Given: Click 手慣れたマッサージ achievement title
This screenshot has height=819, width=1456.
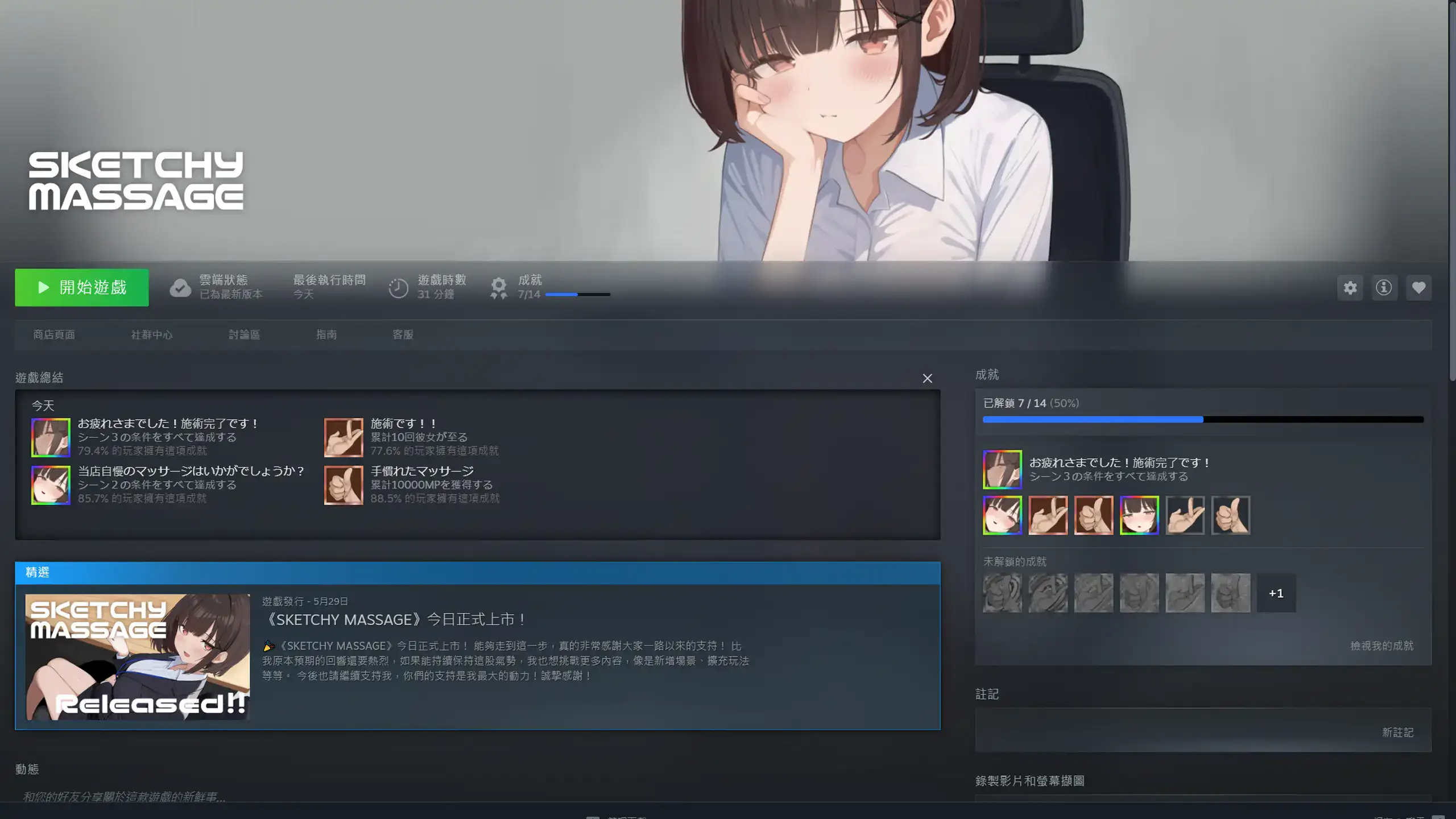Looking at the screenshot, I should 422,471.
